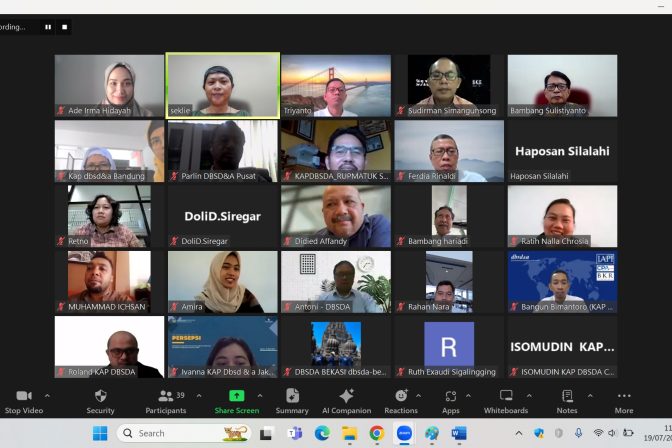Screen dimensions: 672x448
Task: Expand the arrow next to Stop Video
Action: point(47,395)
